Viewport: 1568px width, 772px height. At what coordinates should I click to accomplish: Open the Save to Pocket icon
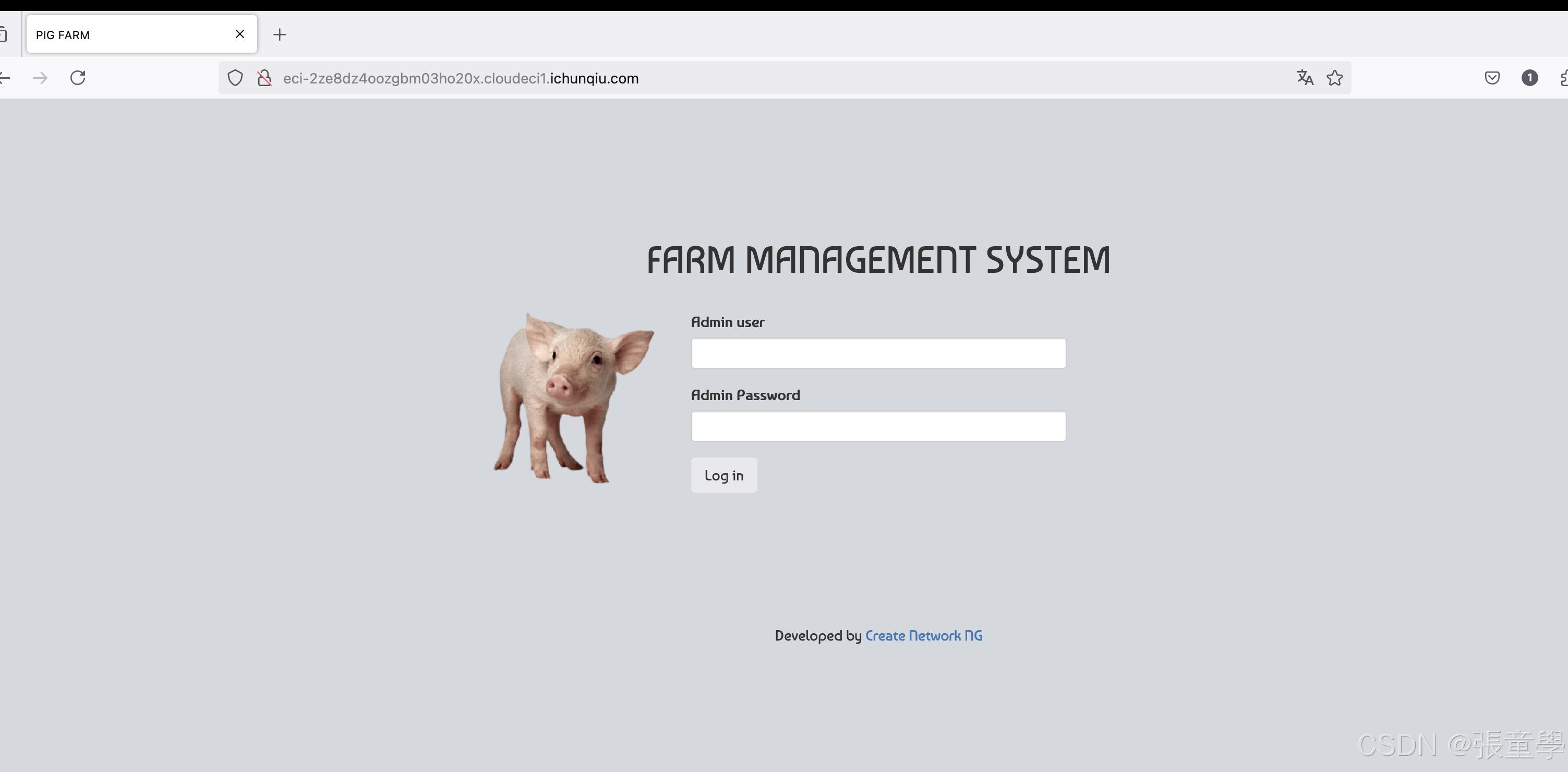1492,78
